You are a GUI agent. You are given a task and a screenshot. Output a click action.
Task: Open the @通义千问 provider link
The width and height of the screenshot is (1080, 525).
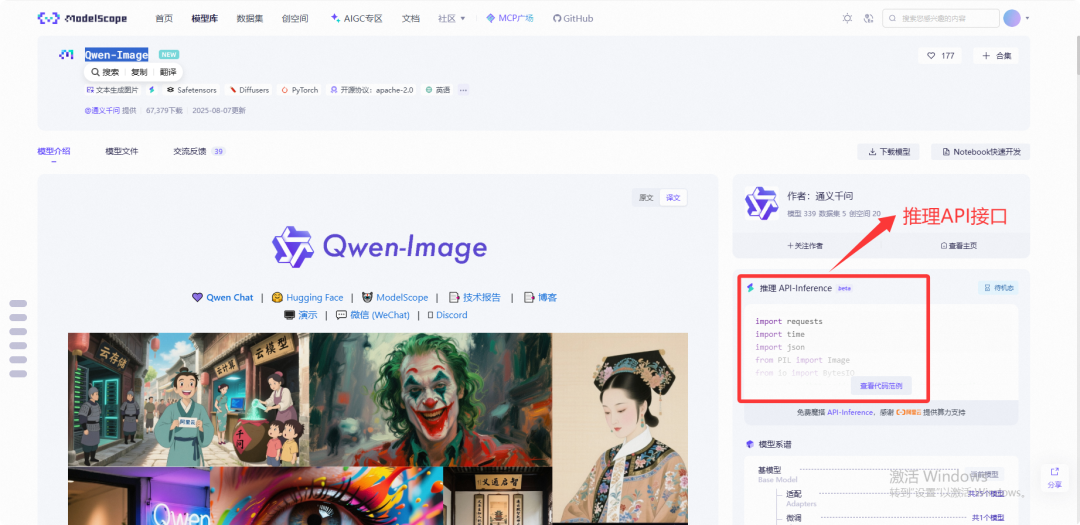[x=102, y=110]
